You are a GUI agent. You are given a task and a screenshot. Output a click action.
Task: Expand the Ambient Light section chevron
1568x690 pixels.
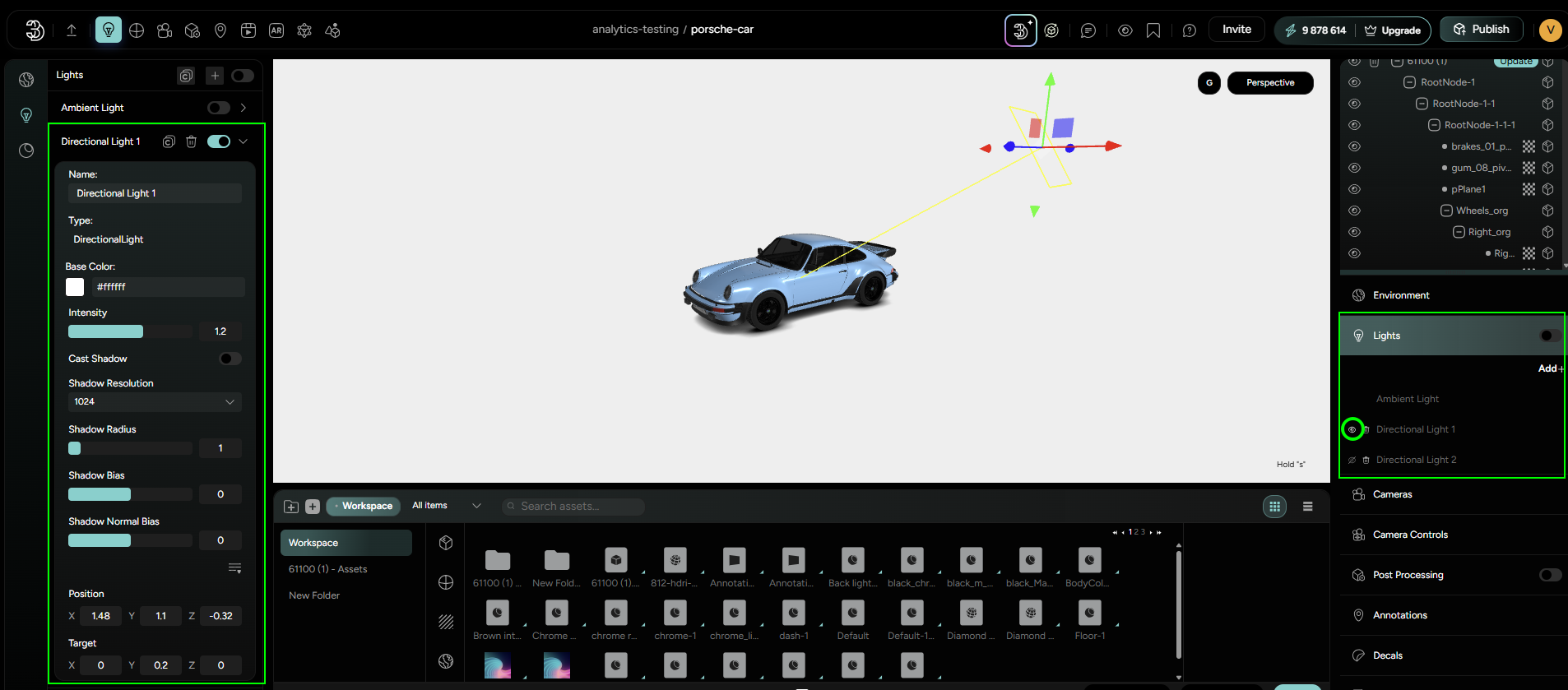[244, 108]
